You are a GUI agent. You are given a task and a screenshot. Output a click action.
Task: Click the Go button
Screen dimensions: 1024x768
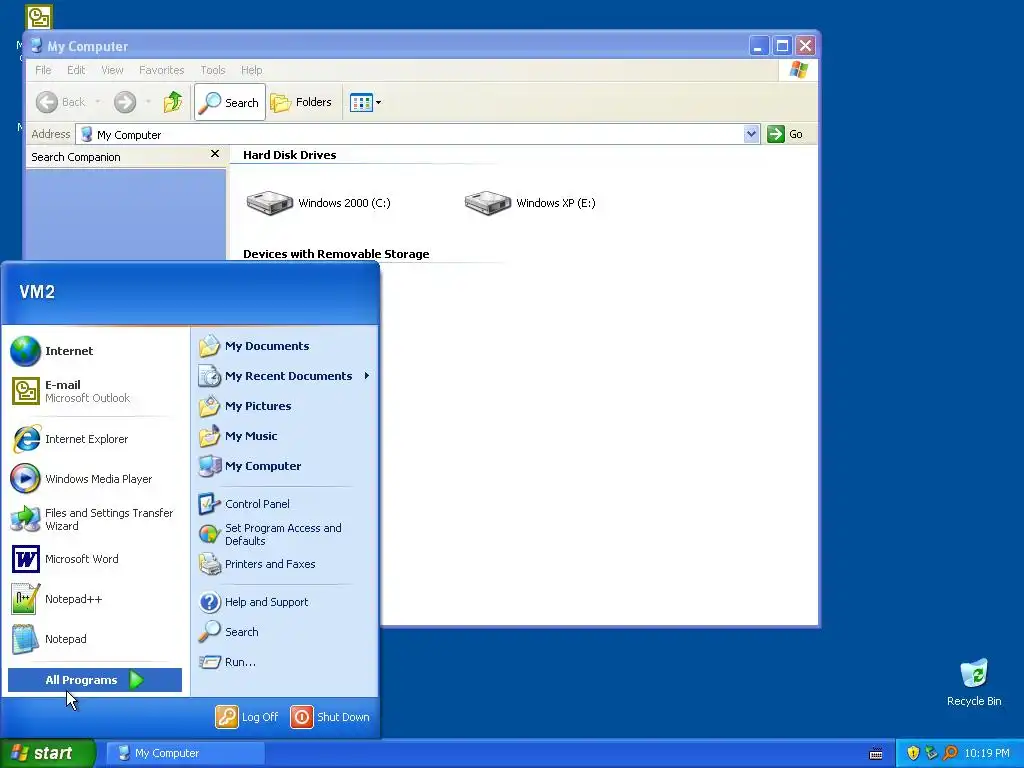pos(786,134)
